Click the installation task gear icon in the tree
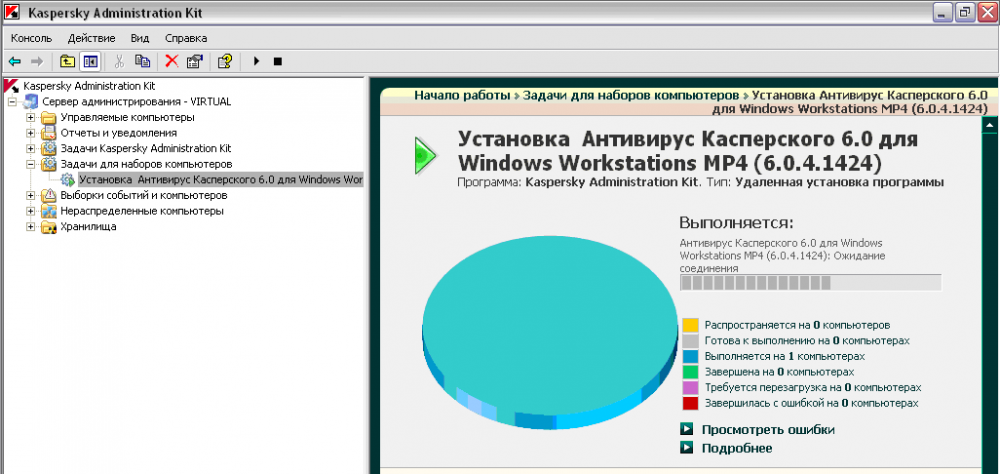The width and height of the screenshot is (1000, 474). [x=68, y=180]
